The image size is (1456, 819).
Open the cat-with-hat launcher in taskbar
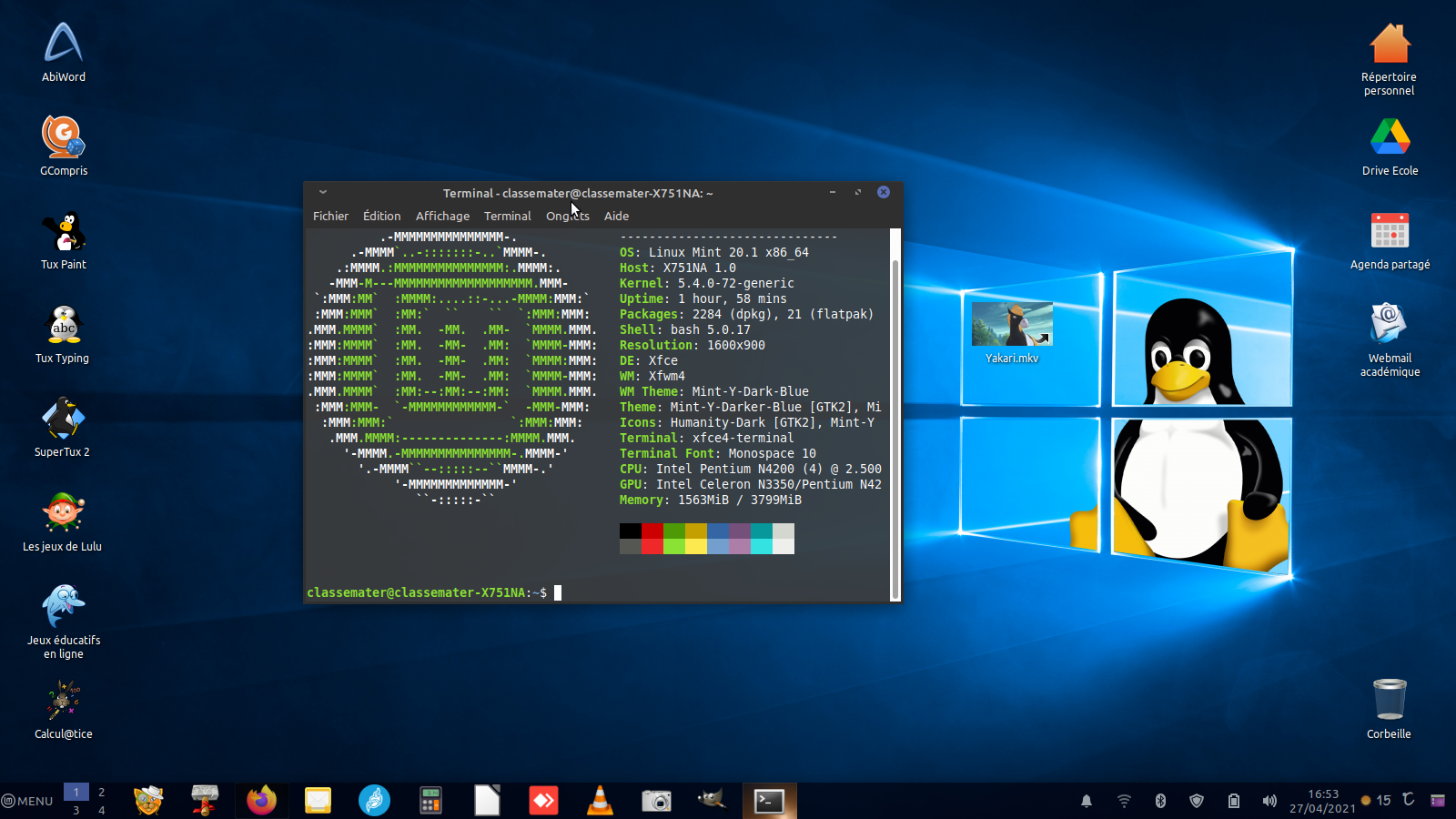(148, 801)
